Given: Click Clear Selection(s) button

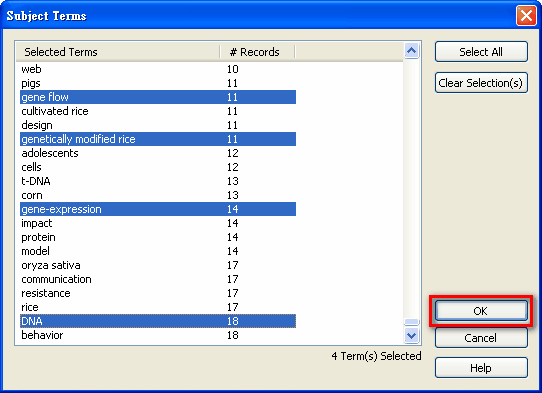Looking at the screenshot, I should tap(481, 83).
